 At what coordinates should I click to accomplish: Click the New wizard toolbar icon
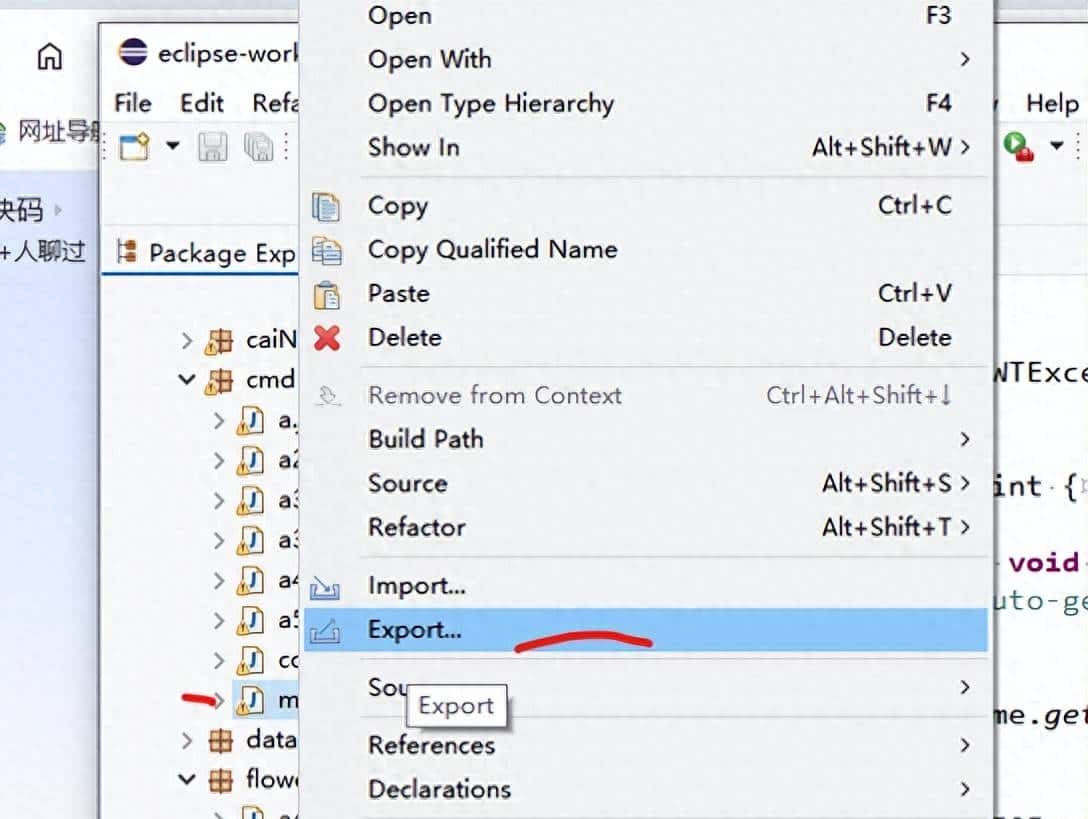click(135, 146)
